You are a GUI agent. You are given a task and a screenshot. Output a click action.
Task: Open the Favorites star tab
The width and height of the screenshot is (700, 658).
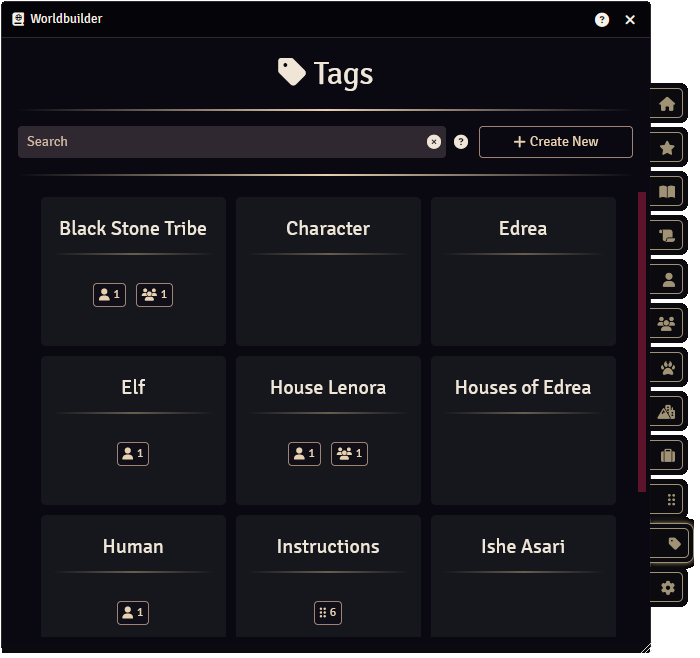[667, 148]
